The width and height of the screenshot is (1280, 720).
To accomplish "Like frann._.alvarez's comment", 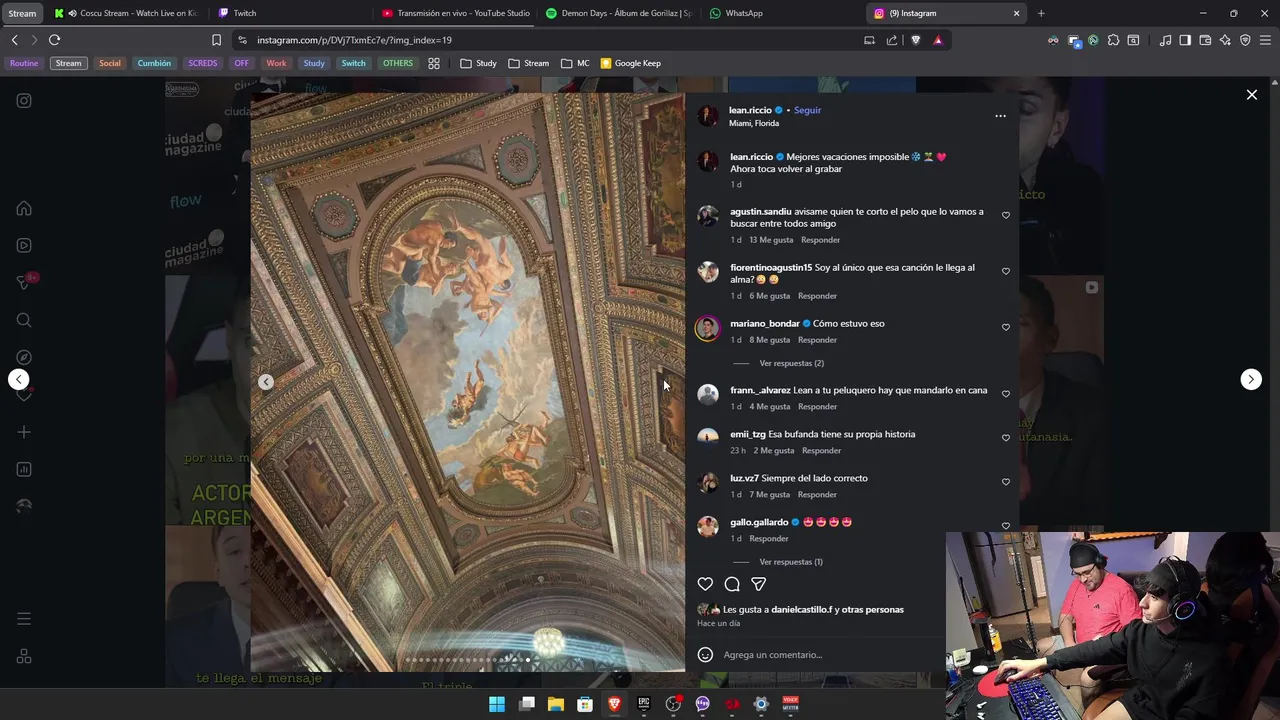I will tap(1006, 394).
